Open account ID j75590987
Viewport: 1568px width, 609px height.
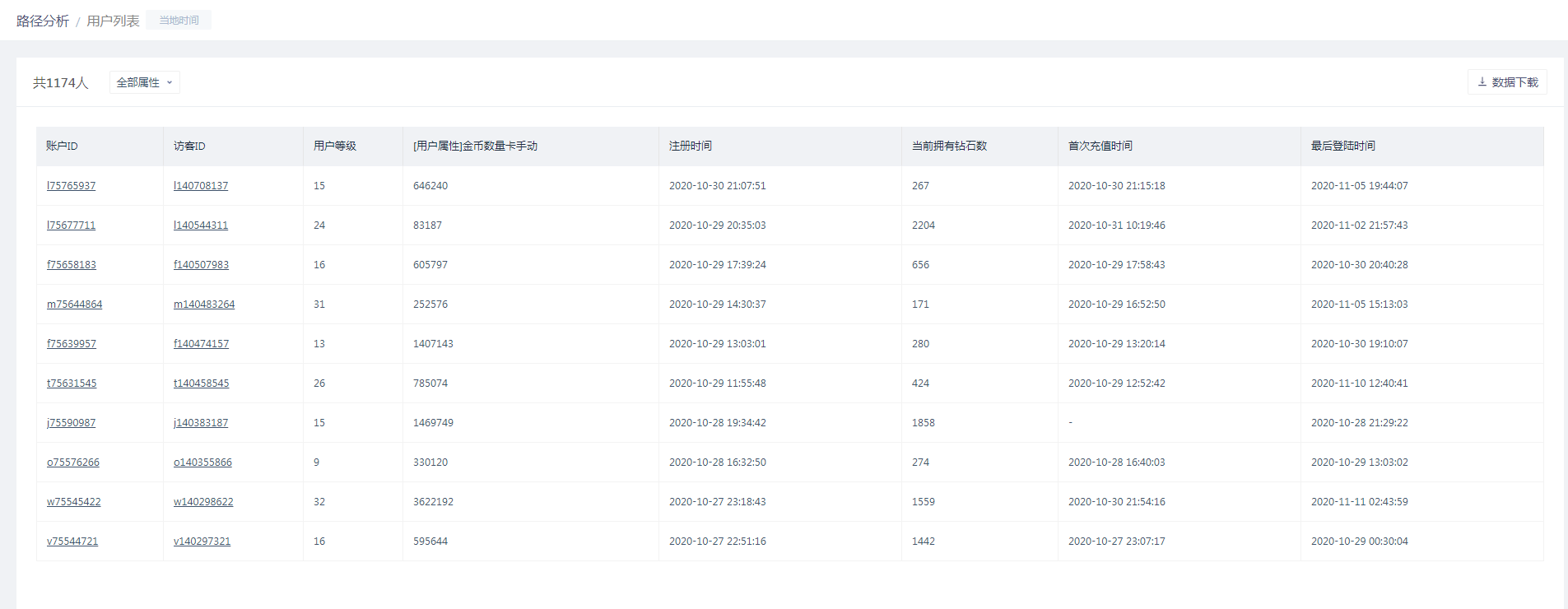pyautogui.click(x=71, y=423)
